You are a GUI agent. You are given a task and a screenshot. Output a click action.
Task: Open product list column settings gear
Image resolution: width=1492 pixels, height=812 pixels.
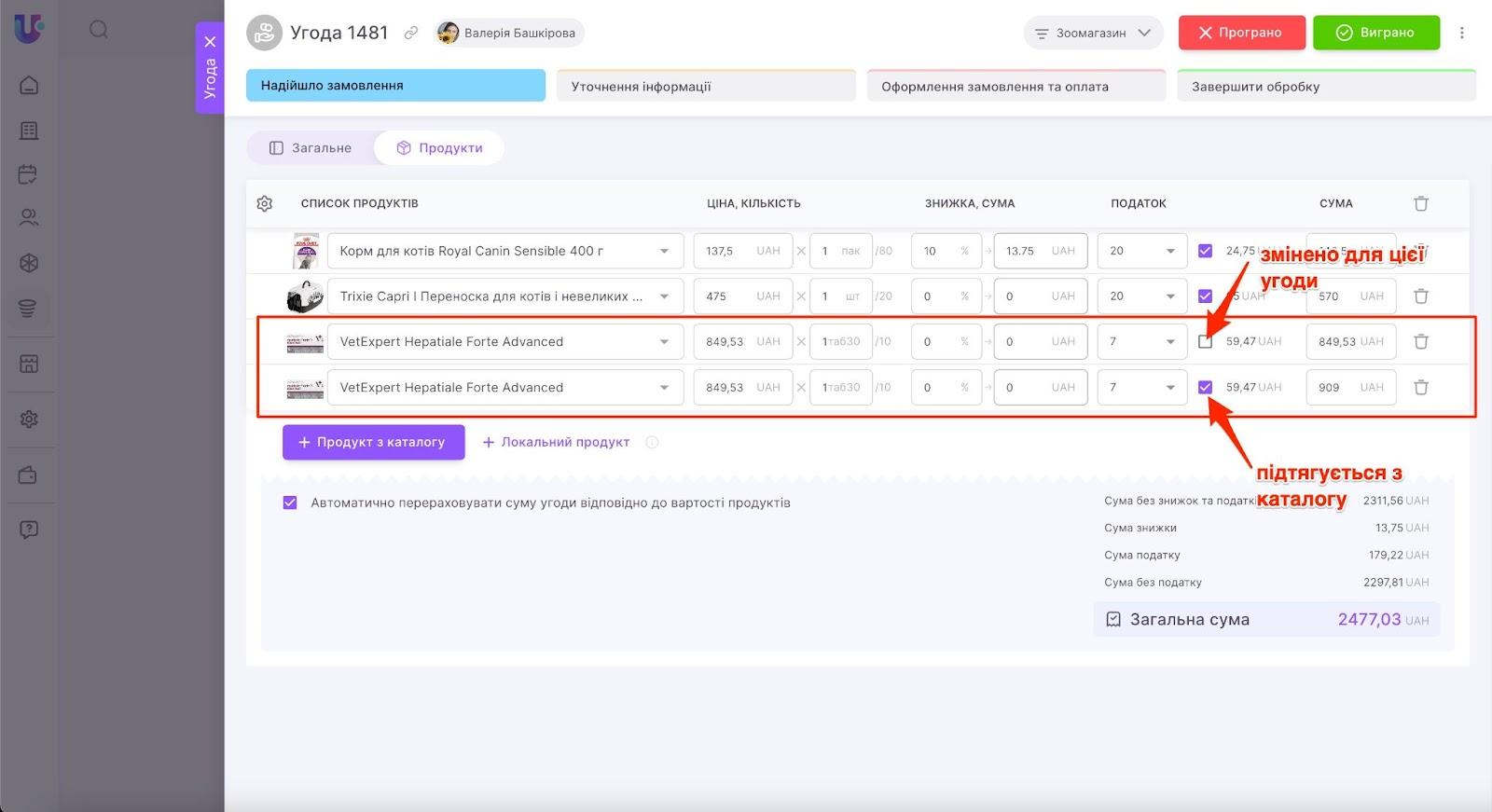pos(265,203)
